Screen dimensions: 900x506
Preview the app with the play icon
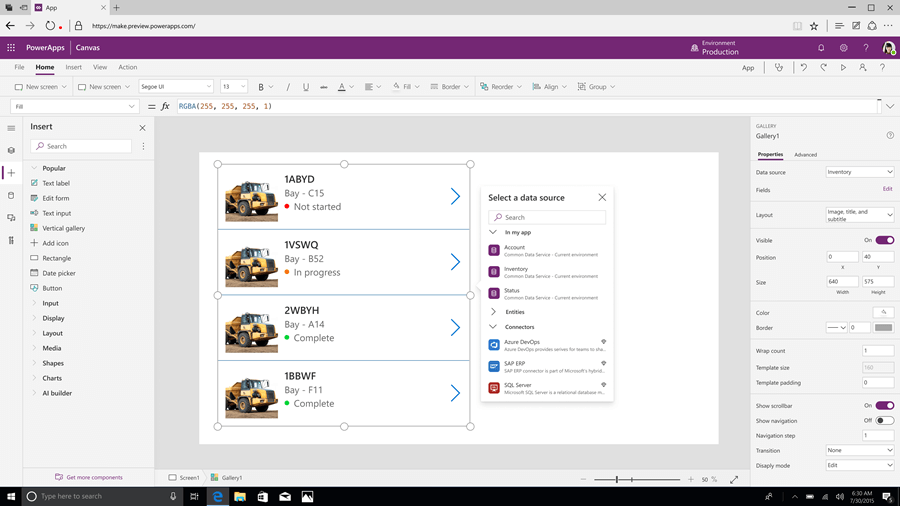(843, 67)
